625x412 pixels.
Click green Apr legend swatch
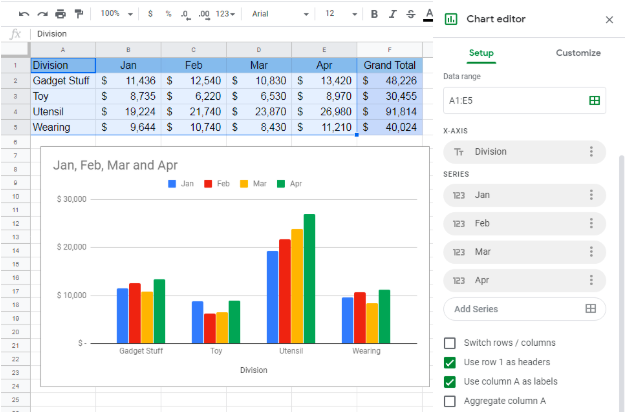[281, 184]
